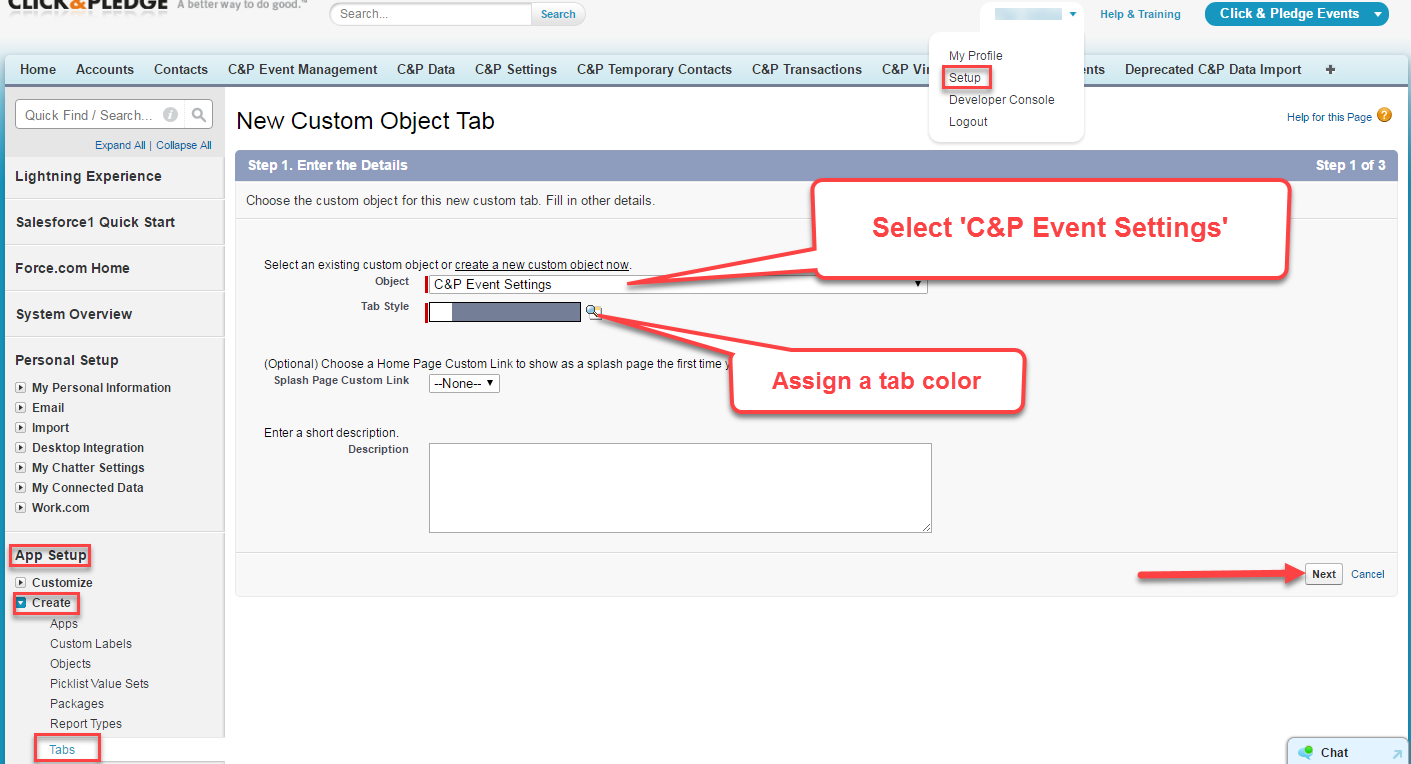Viewport: 1411px width, 764px height.
Task: Open the C&P Data tab
Action: (426, 69)
